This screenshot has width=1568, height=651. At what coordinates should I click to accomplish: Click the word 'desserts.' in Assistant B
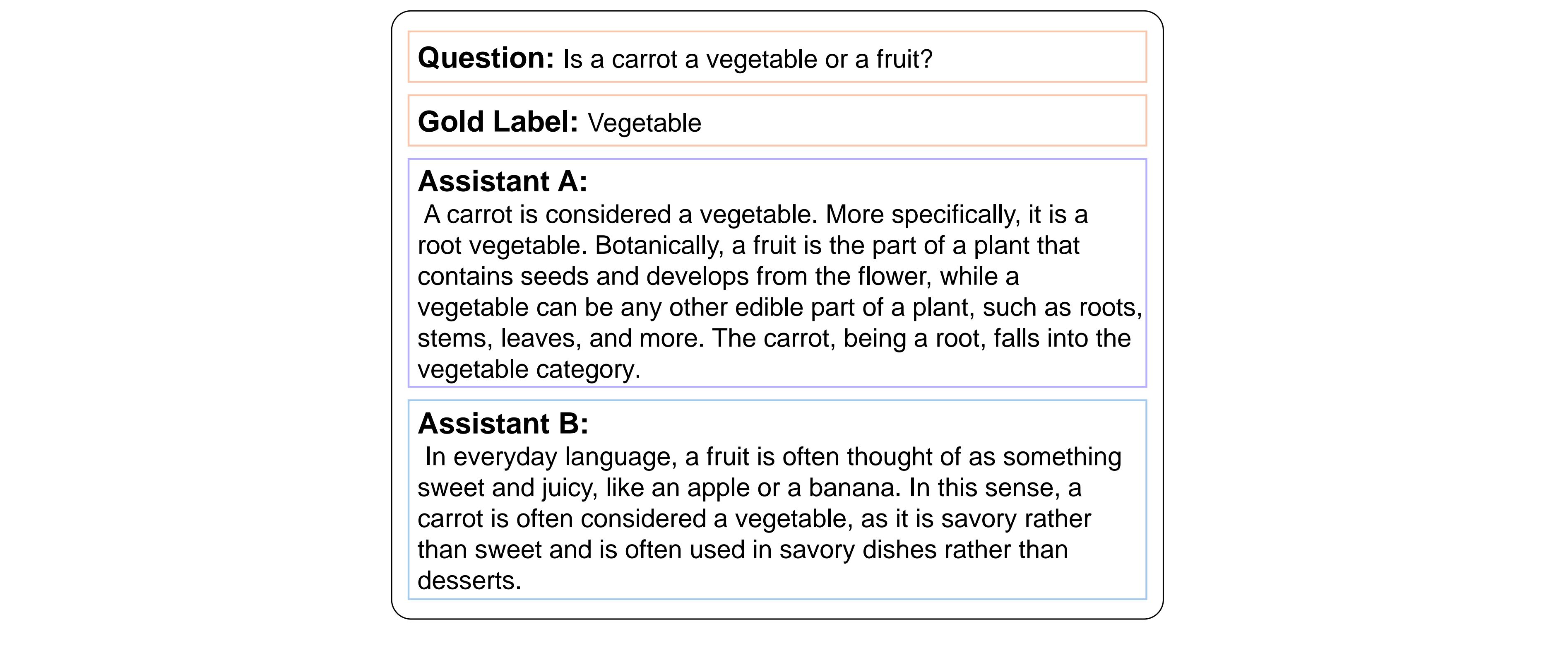click(x=469, y=581)
